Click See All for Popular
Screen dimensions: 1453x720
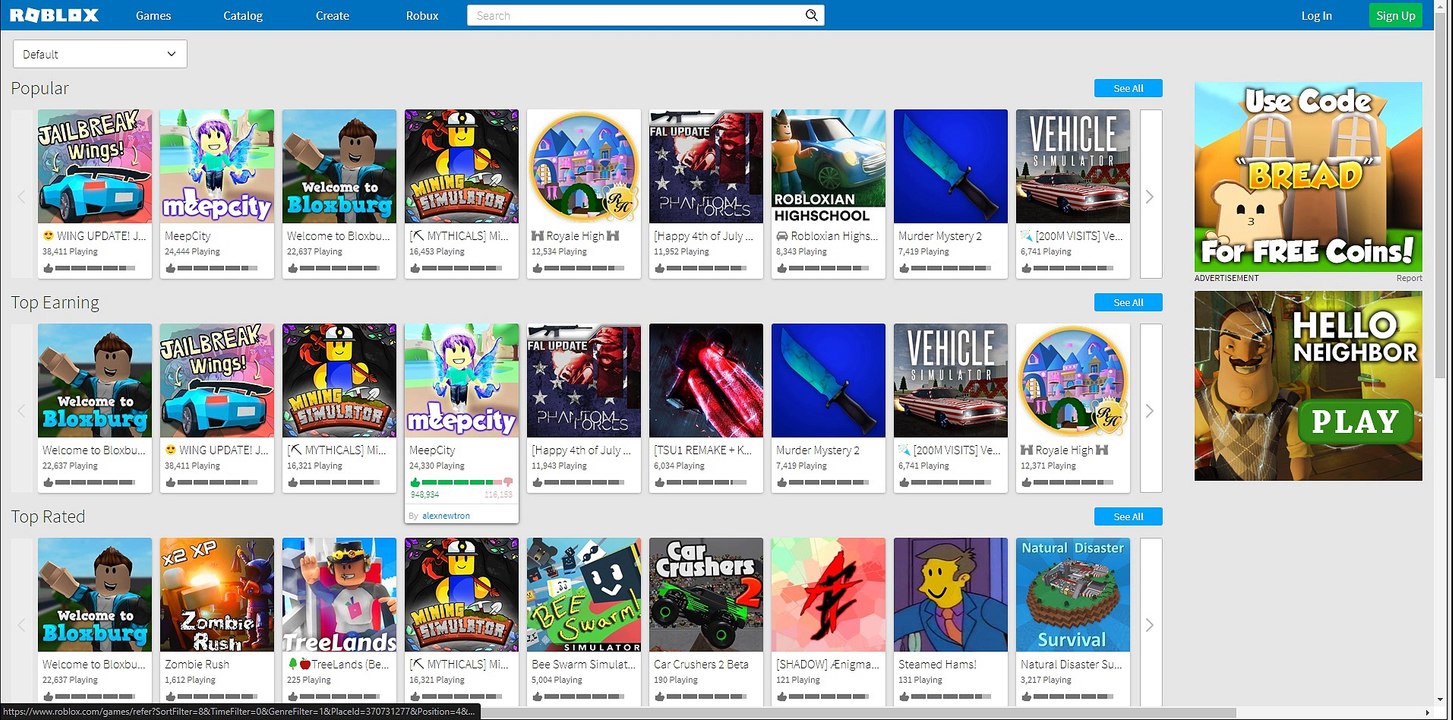coord(1128,88)
